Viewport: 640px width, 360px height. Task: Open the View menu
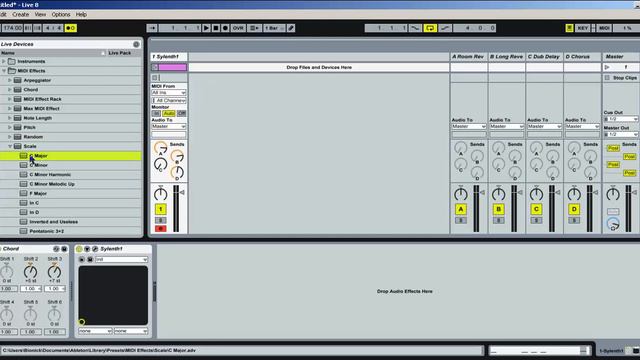[40, 14]
